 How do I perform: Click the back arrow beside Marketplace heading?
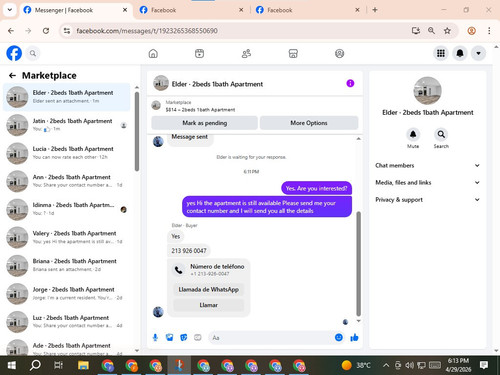pyautogui.click(x=12, y=76)
